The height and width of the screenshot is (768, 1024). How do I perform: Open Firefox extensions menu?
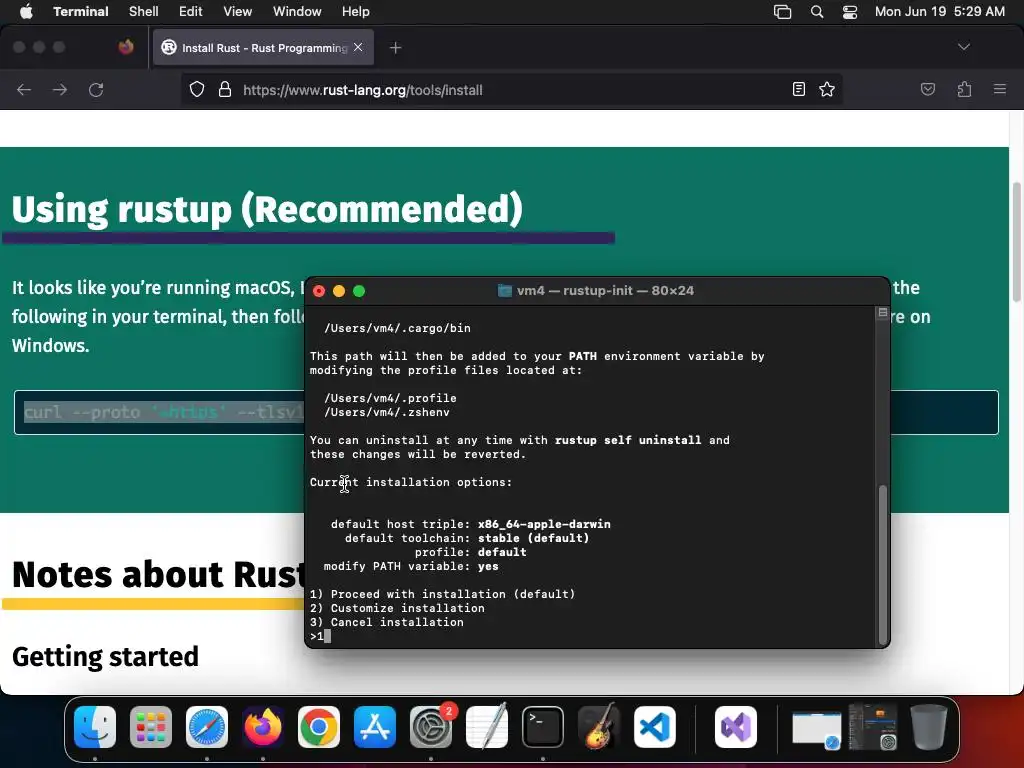[x=964, y=89]
